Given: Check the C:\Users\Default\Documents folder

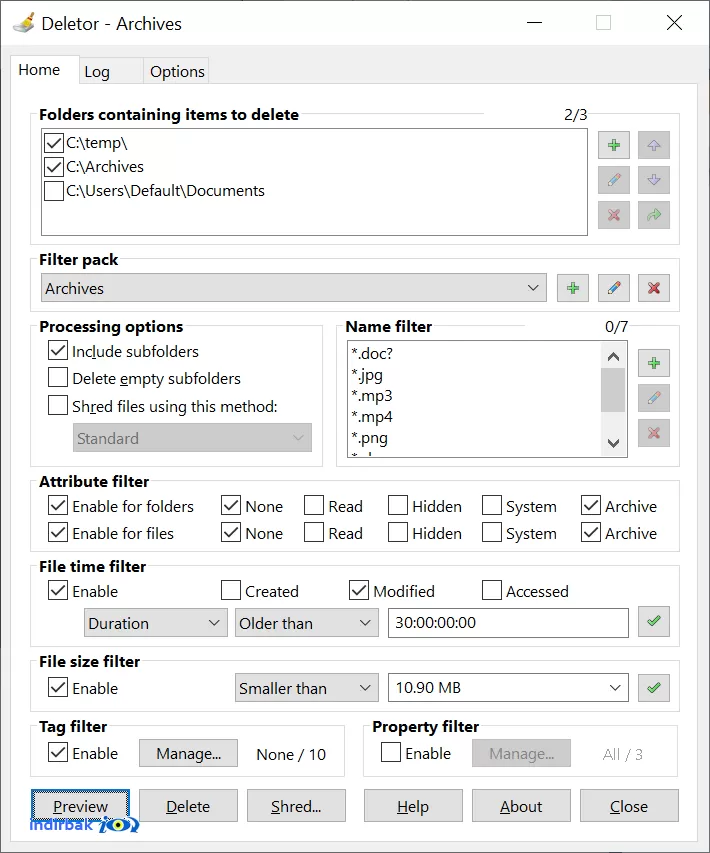Looking at the screenshot, I should tap(54, 191).
